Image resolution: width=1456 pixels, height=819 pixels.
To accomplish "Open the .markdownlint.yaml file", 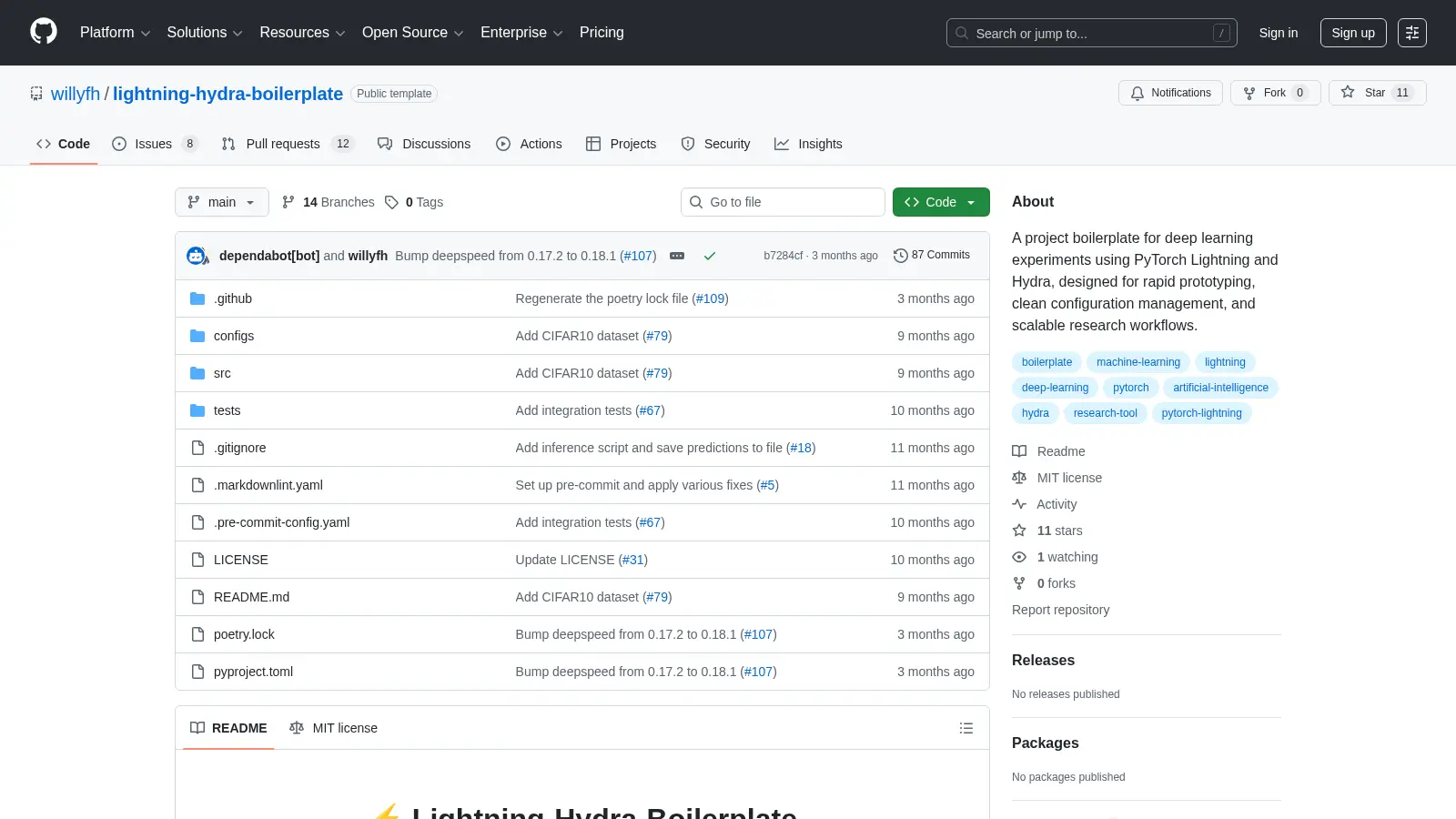I will pyautogui.click(x=268, y=485).
